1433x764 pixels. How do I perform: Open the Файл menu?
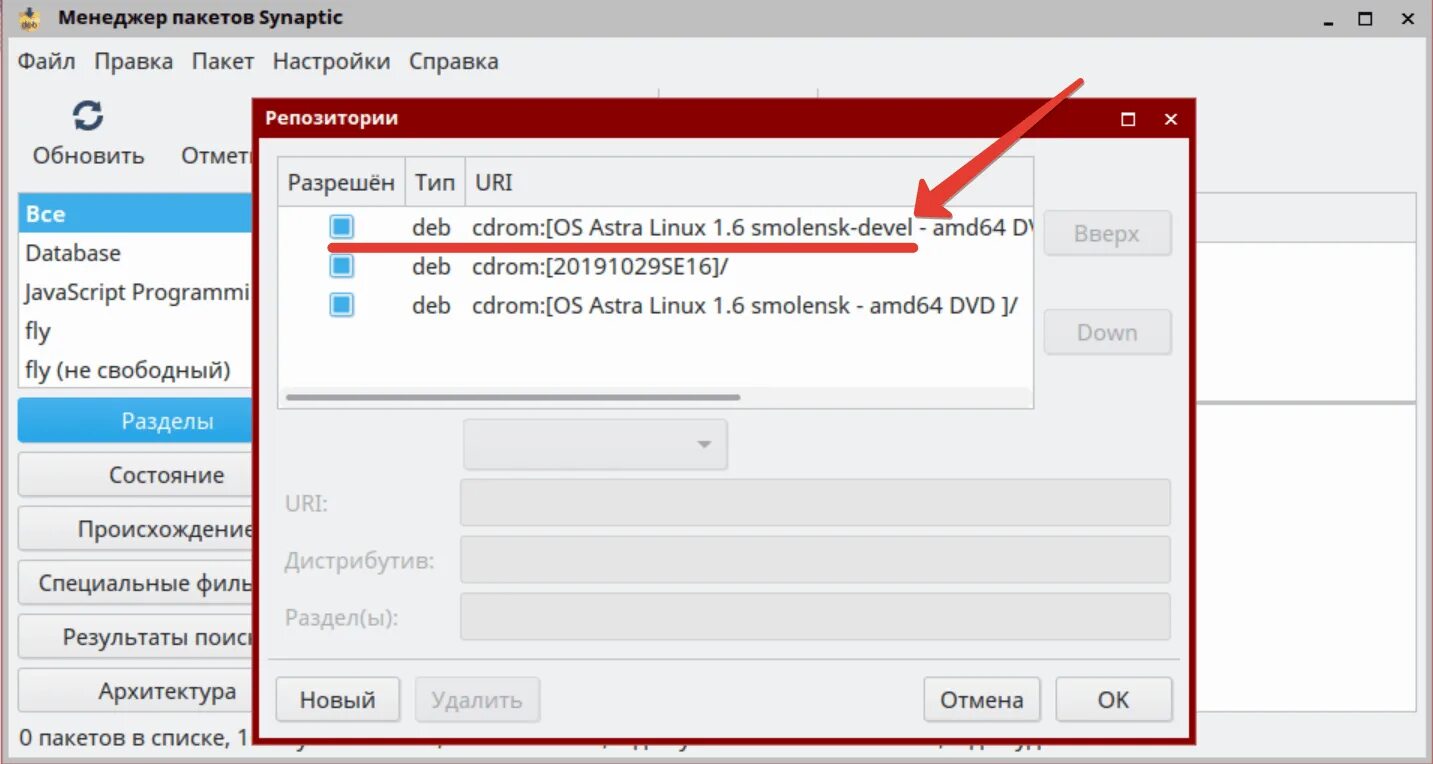[x=45, y=61]
